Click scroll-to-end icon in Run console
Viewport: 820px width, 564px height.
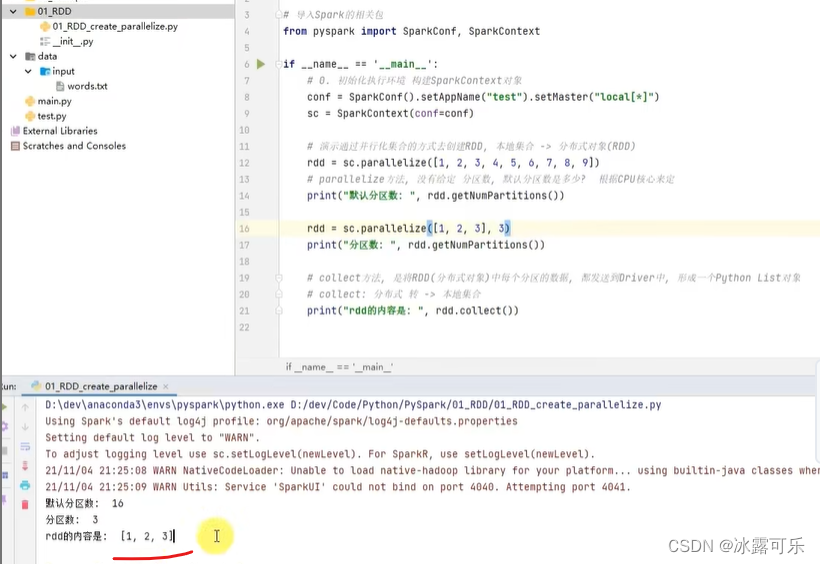tap(25, 466)
